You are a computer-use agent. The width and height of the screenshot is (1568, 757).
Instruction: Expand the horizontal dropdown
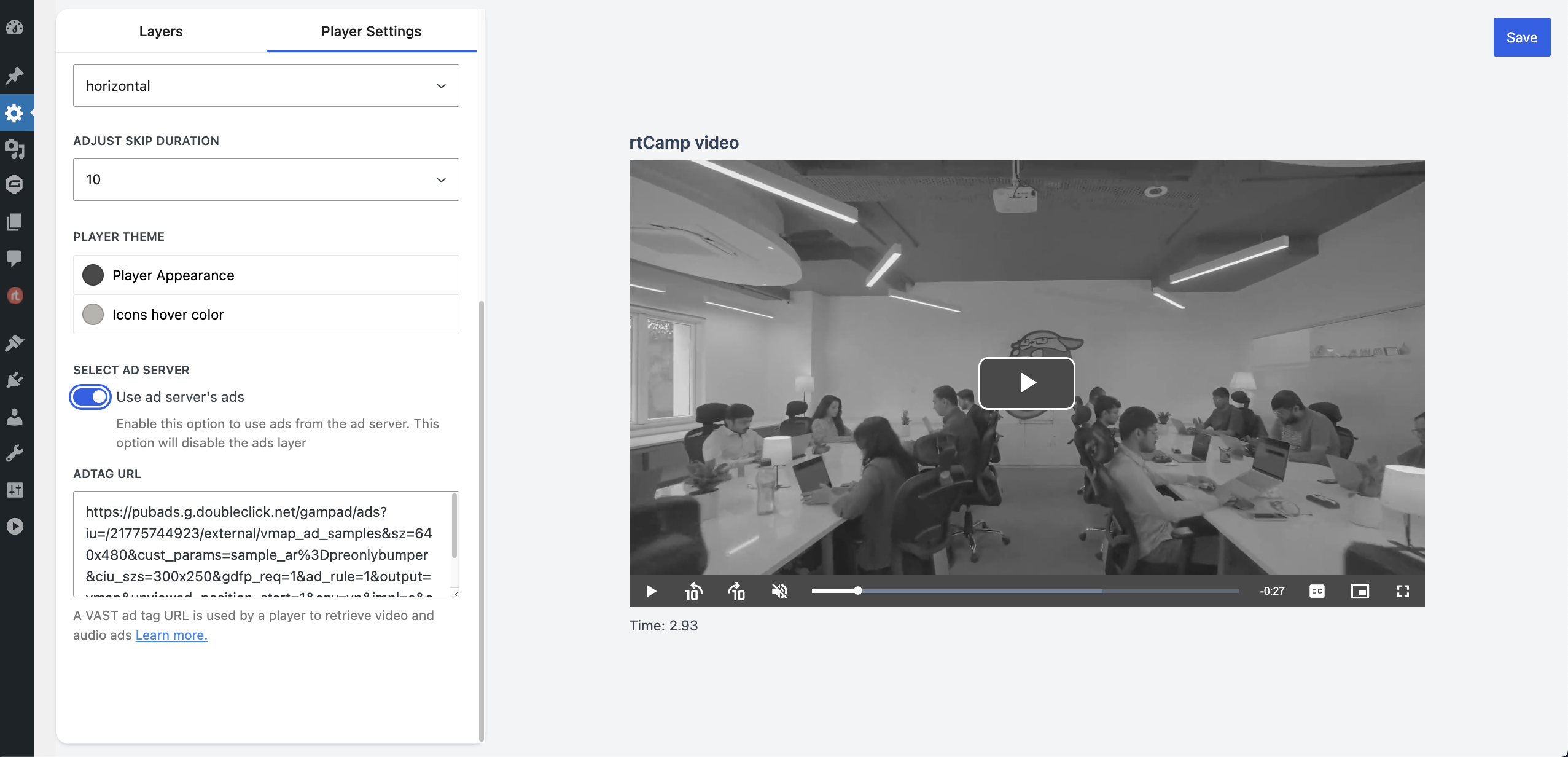point(266,85)
